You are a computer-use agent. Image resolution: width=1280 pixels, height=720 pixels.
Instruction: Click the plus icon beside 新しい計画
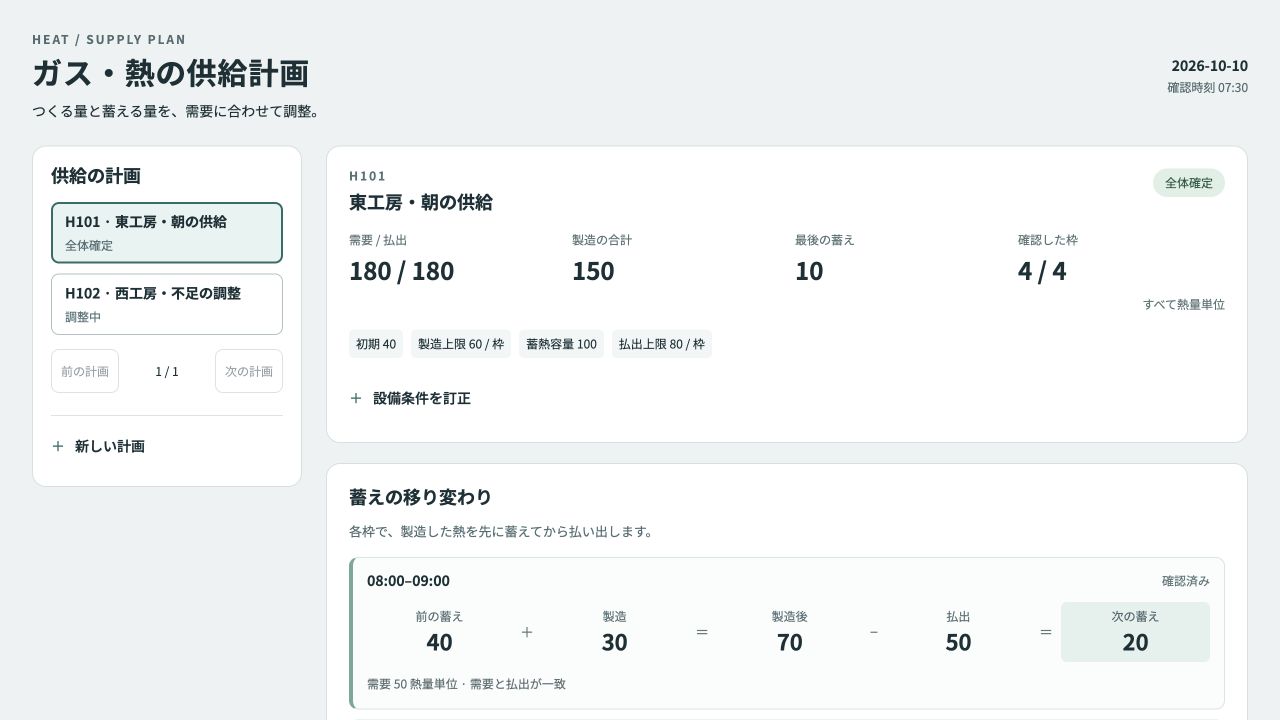point(58,446)
